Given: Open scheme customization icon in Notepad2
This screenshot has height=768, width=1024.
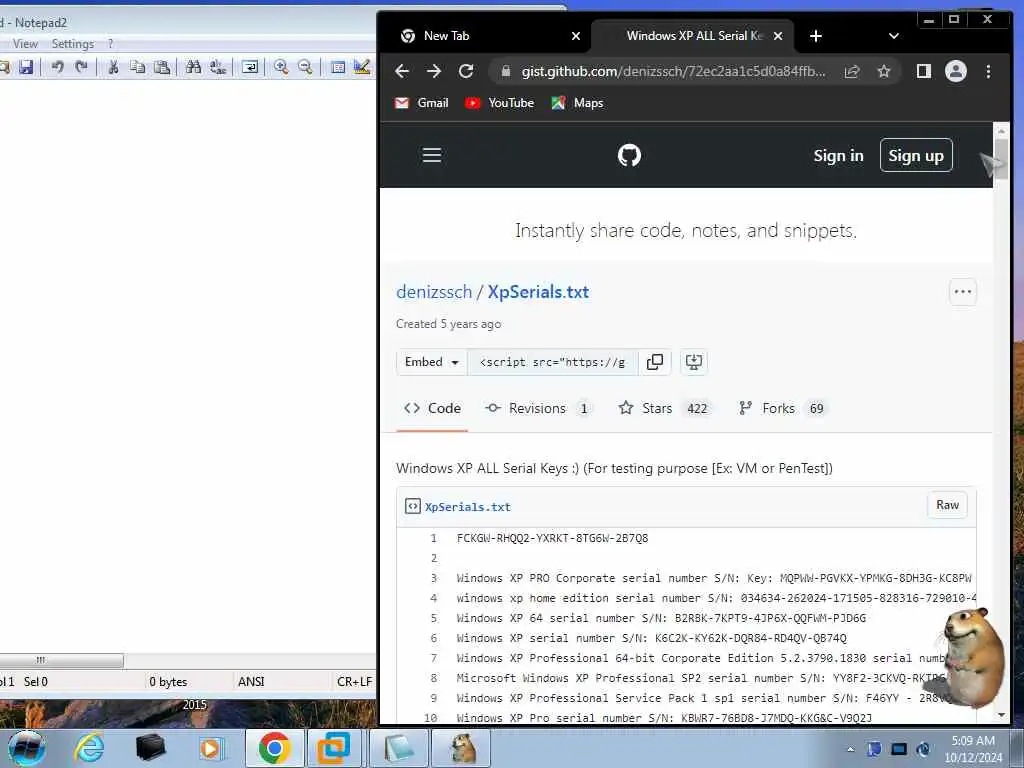Looking at the screenshot, I should pos(361,67).
